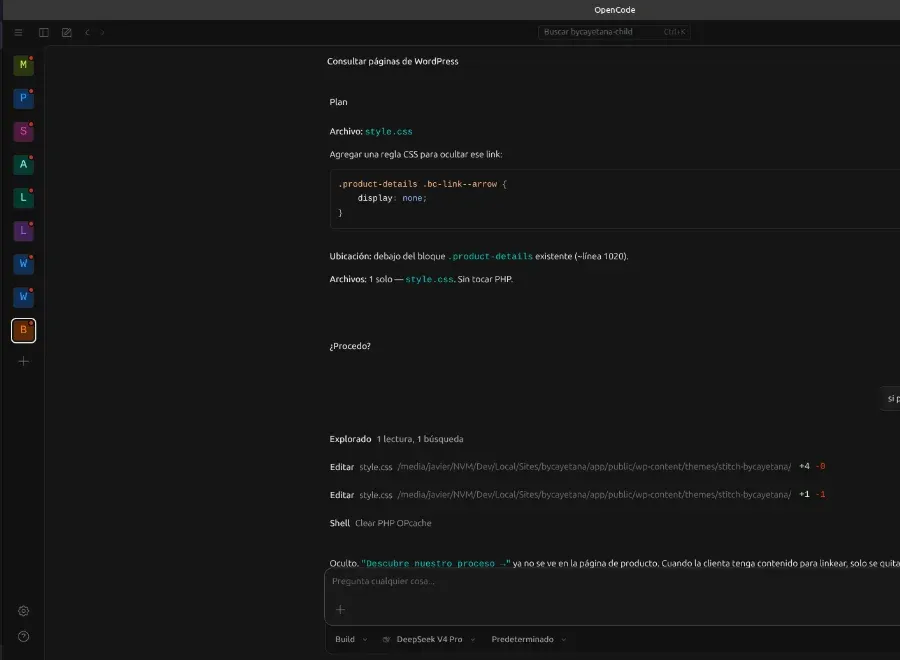Select the blue P project icon
900x660 pixels.
24,98
